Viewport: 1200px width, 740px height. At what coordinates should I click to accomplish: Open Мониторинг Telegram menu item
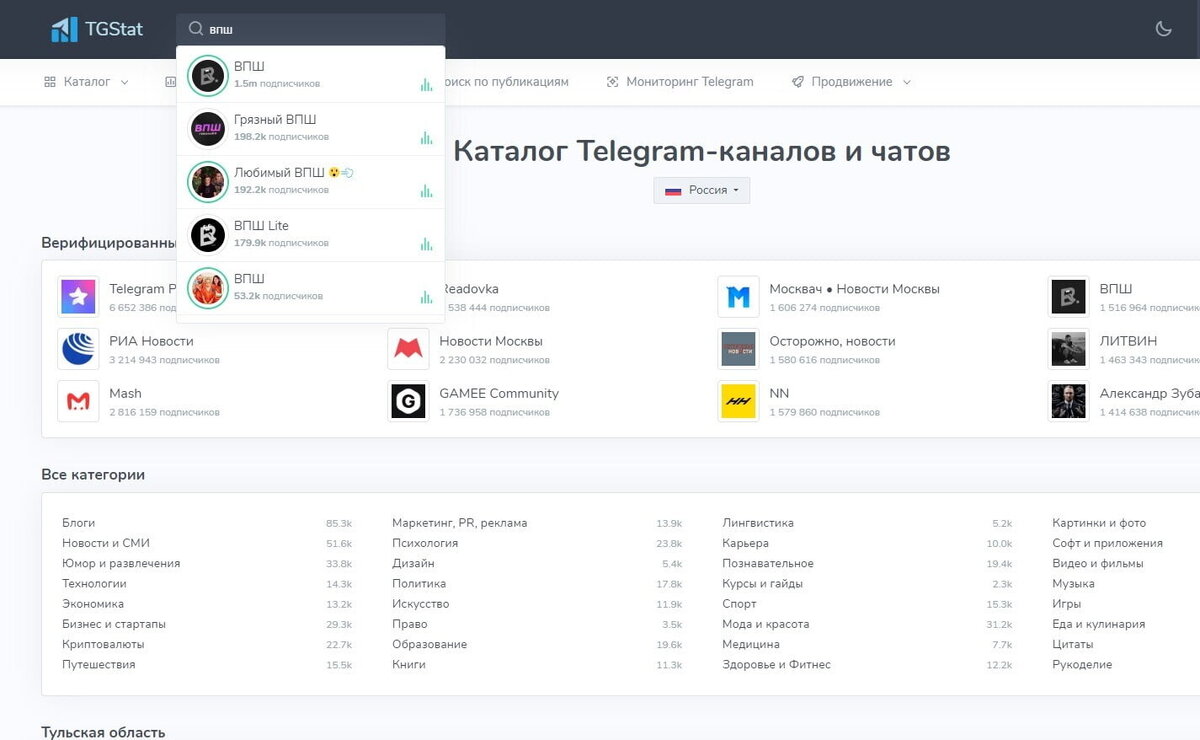pyautogui.click(x=680, y=82)
